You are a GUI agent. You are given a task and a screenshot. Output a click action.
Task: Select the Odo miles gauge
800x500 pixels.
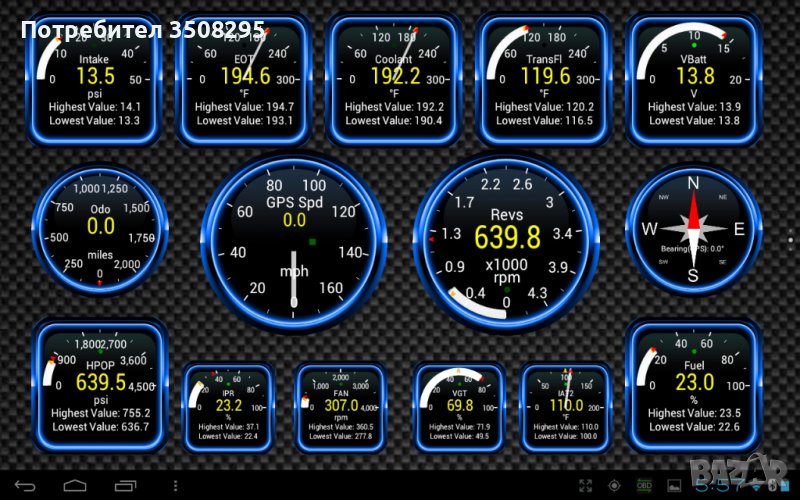click(100, 228)
